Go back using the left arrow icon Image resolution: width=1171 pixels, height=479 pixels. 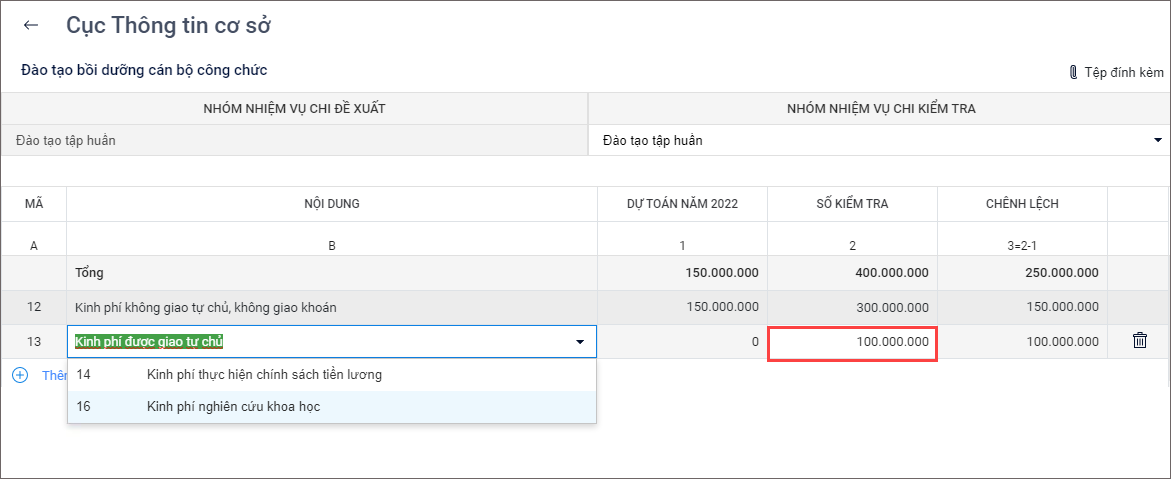(31, 26)
